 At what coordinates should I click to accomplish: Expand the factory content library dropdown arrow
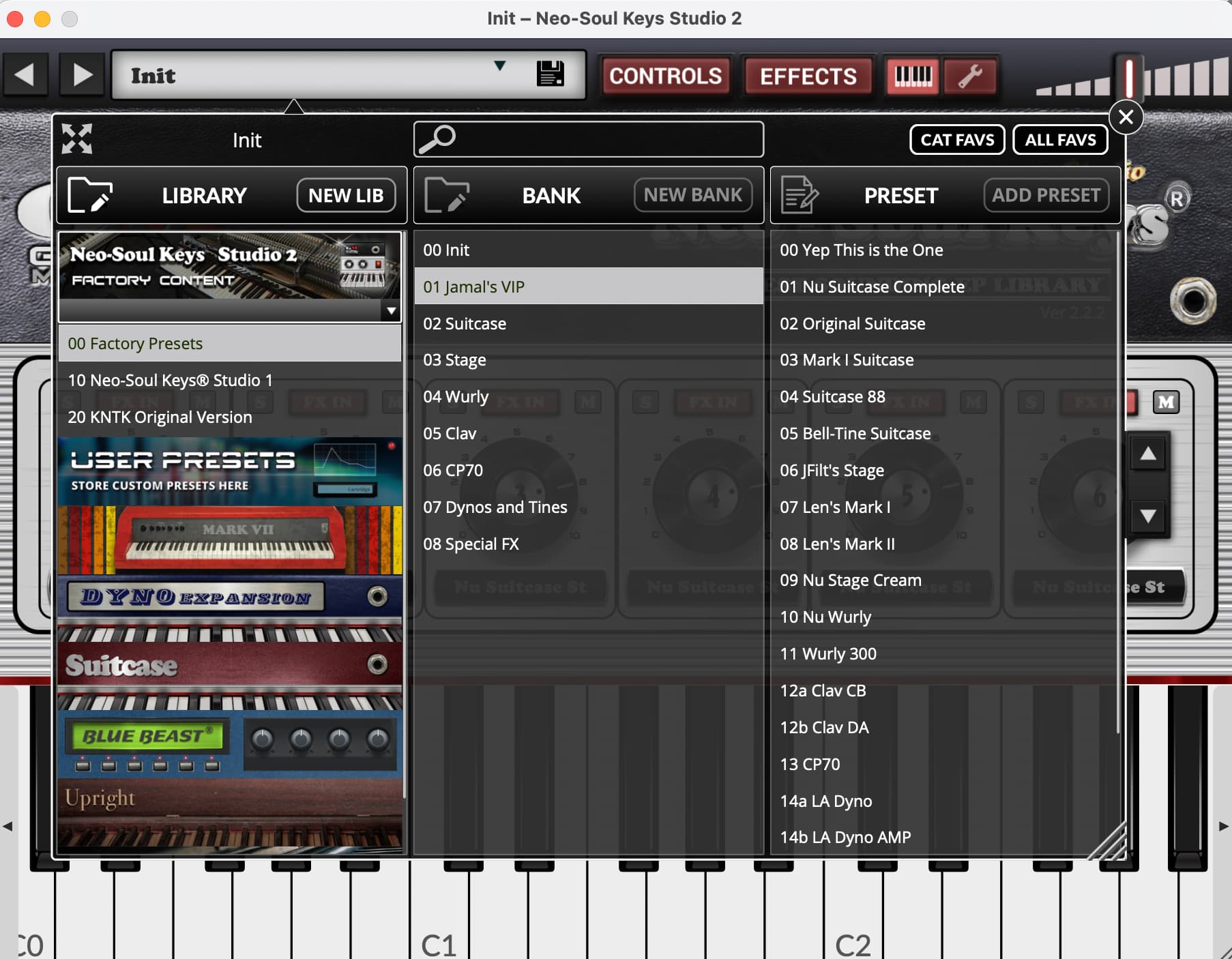[x=391, y=311]
